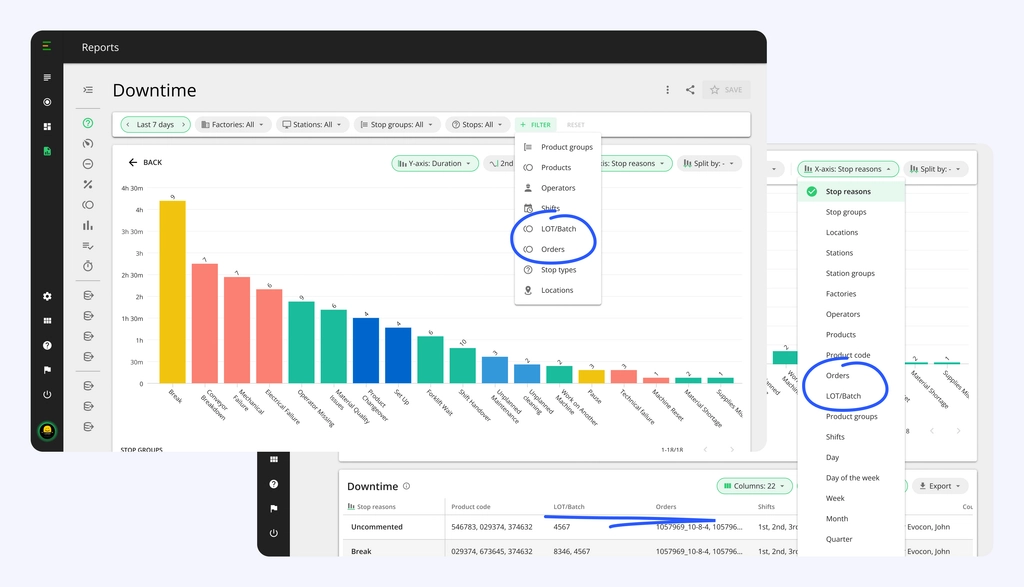Select Station groups in X-axis list
1024x587 pixels.
click(x=851, y=274)
